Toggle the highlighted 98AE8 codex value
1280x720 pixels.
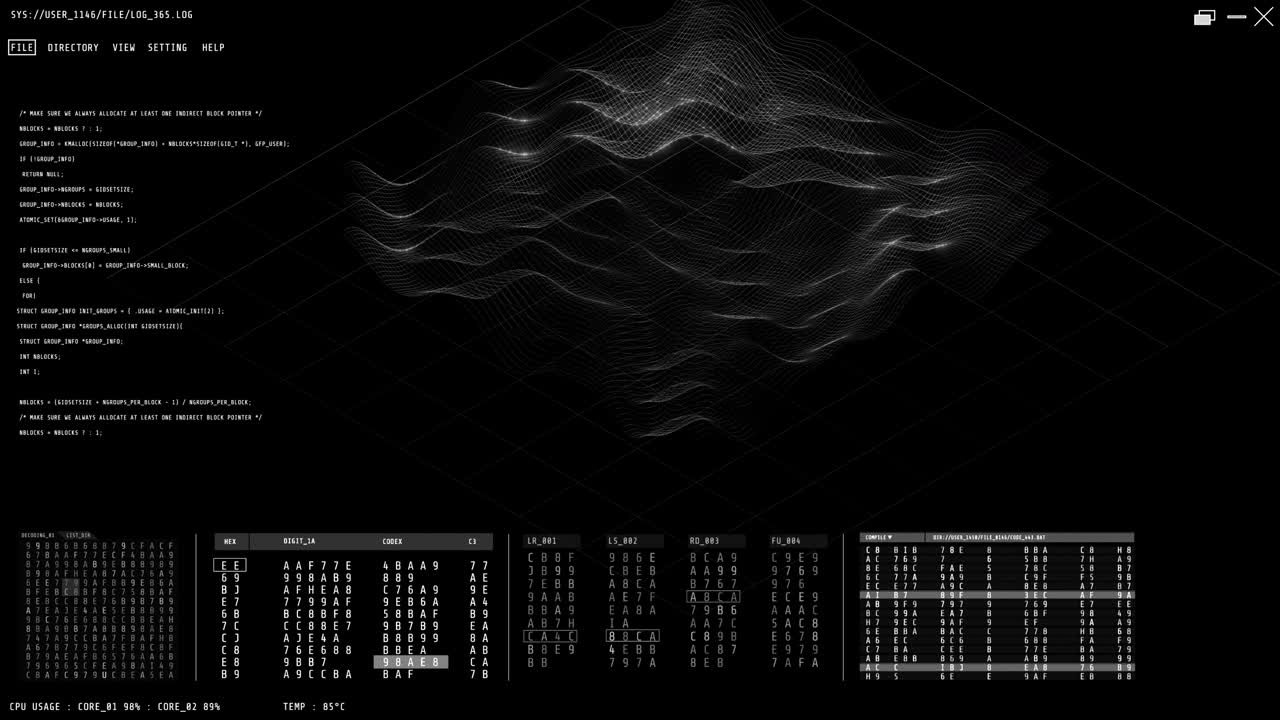point(411,661)
